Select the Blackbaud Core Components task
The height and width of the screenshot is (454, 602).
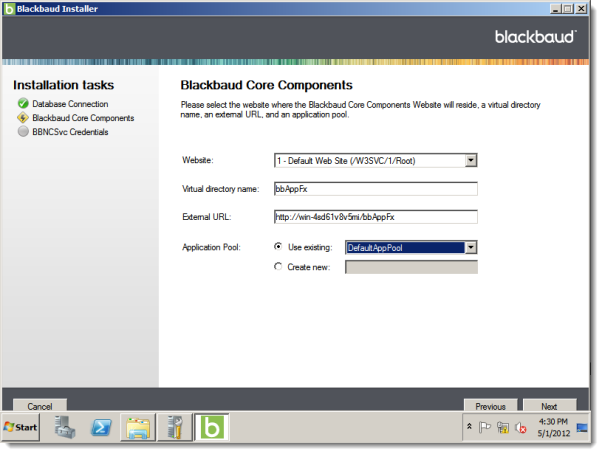(83, 118)
